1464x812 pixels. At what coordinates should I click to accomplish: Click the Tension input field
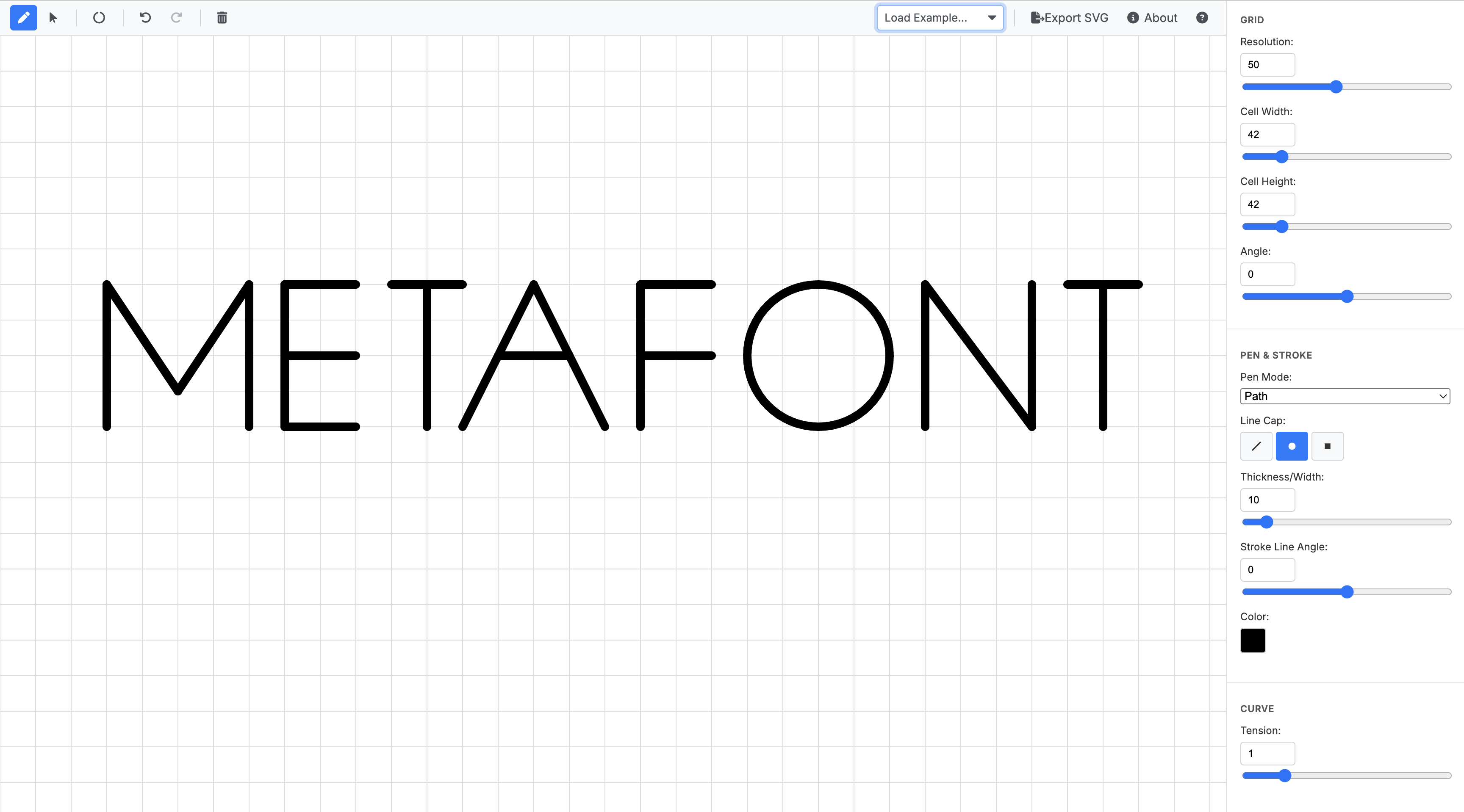pyautogui.click(x=1267, y=754)
